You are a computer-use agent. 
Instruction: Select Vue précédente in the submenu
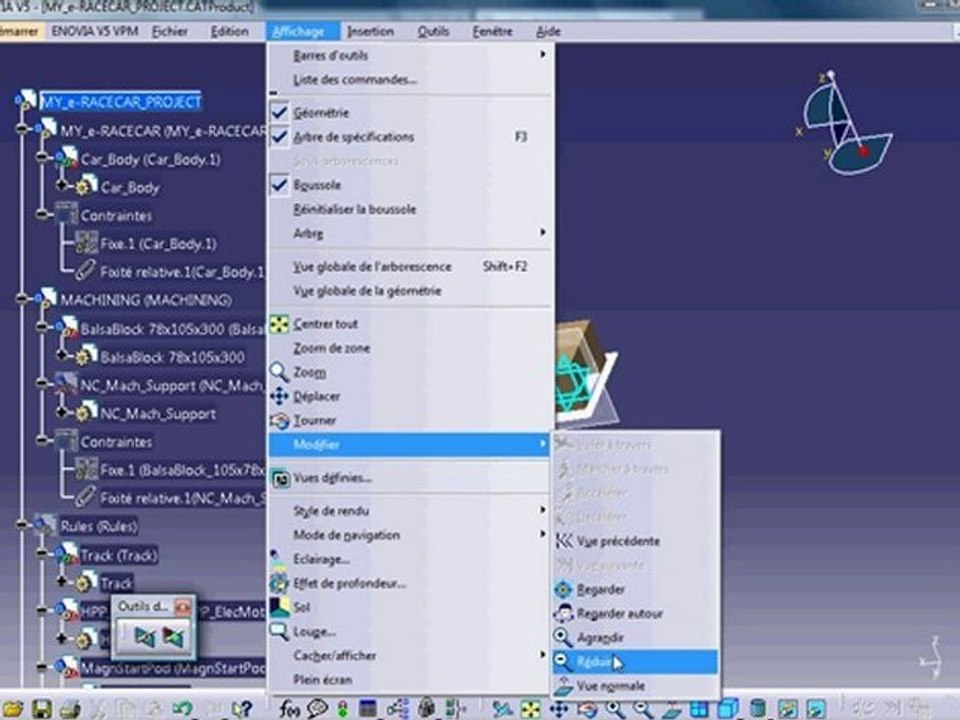635,541
